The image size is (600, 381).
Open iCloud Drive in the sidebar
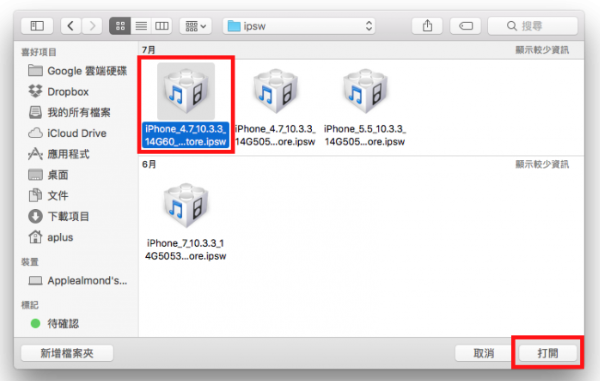(67, 133)
